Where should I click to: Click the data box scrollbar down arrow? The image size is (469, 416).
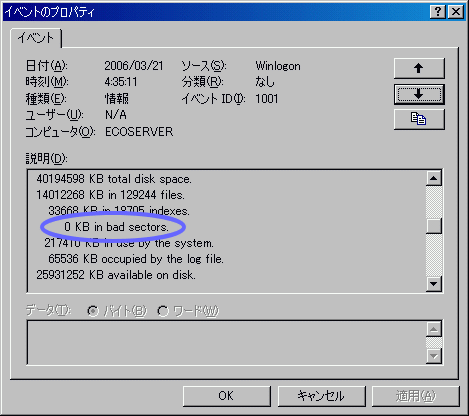(x=434, y=356)
